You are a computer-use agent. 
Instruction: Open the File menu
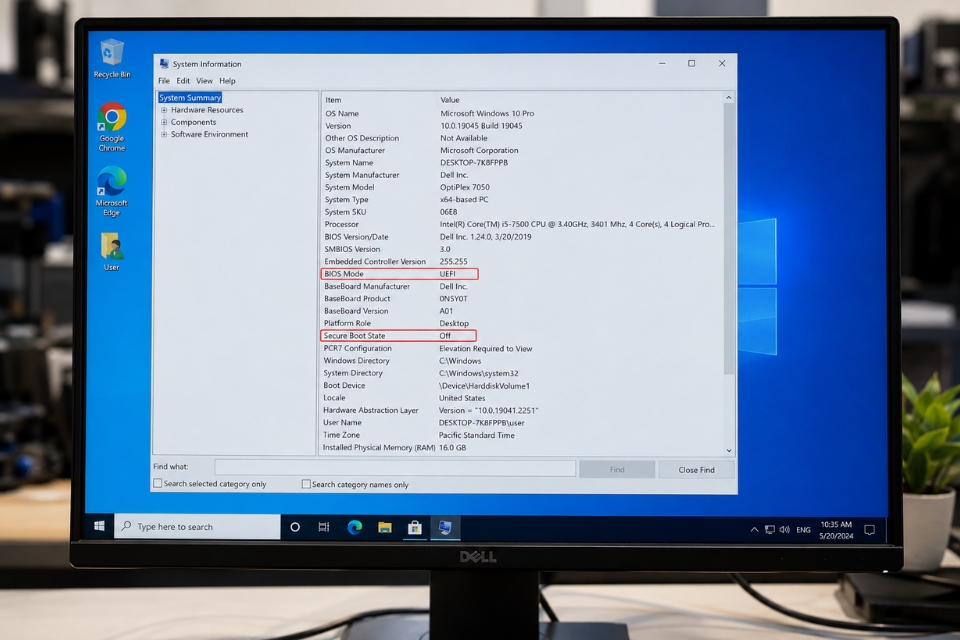point(164,81)
